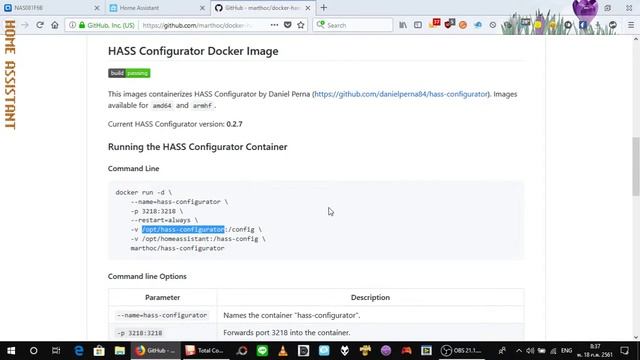Open the LINE app on taskbar
Image resolution: width=640 pixels, height=360 pixels.
pyautogui.click(x=262, y=351)
